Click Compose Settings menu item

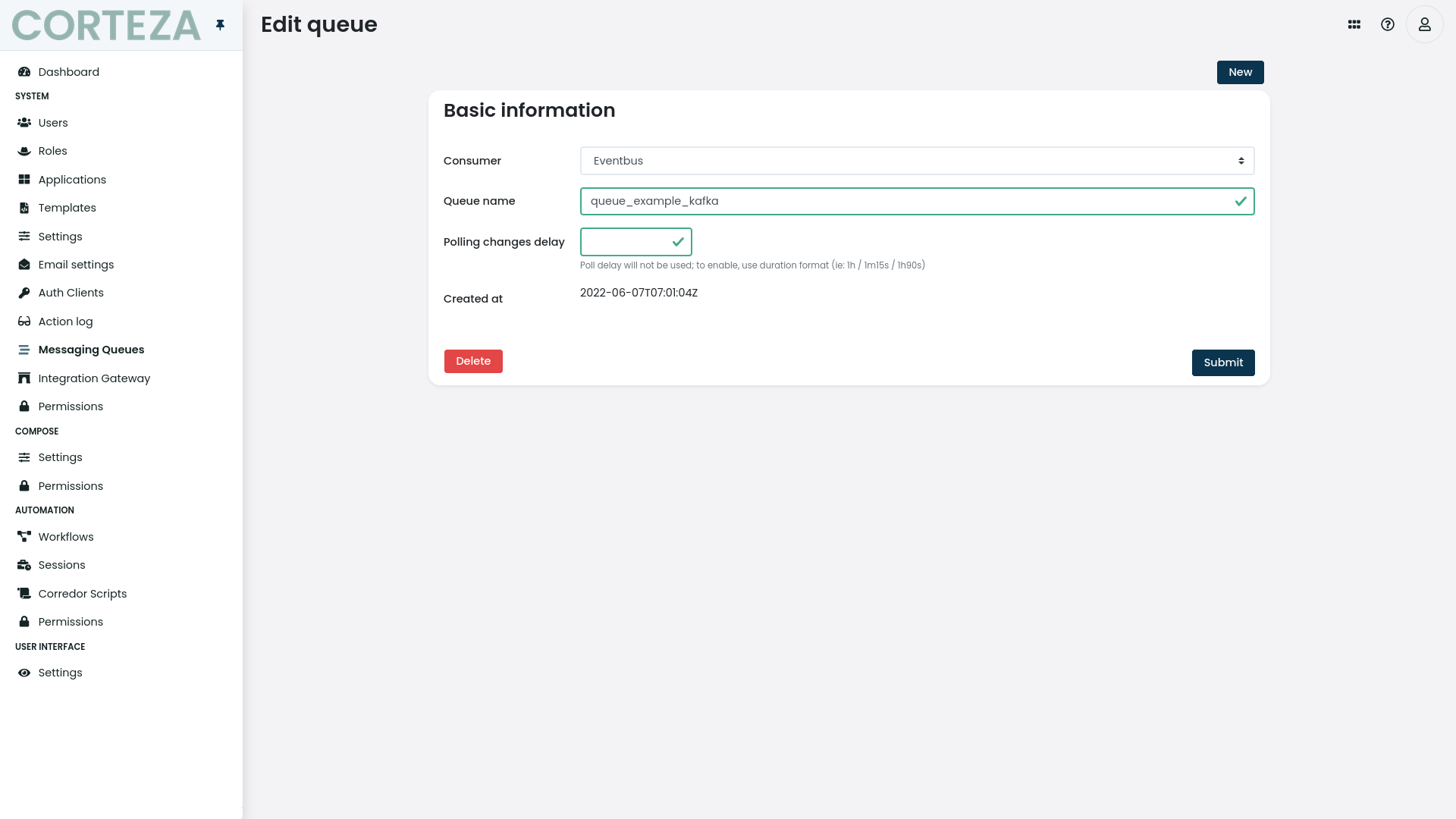pyautogui.click(x=60, y=457)
